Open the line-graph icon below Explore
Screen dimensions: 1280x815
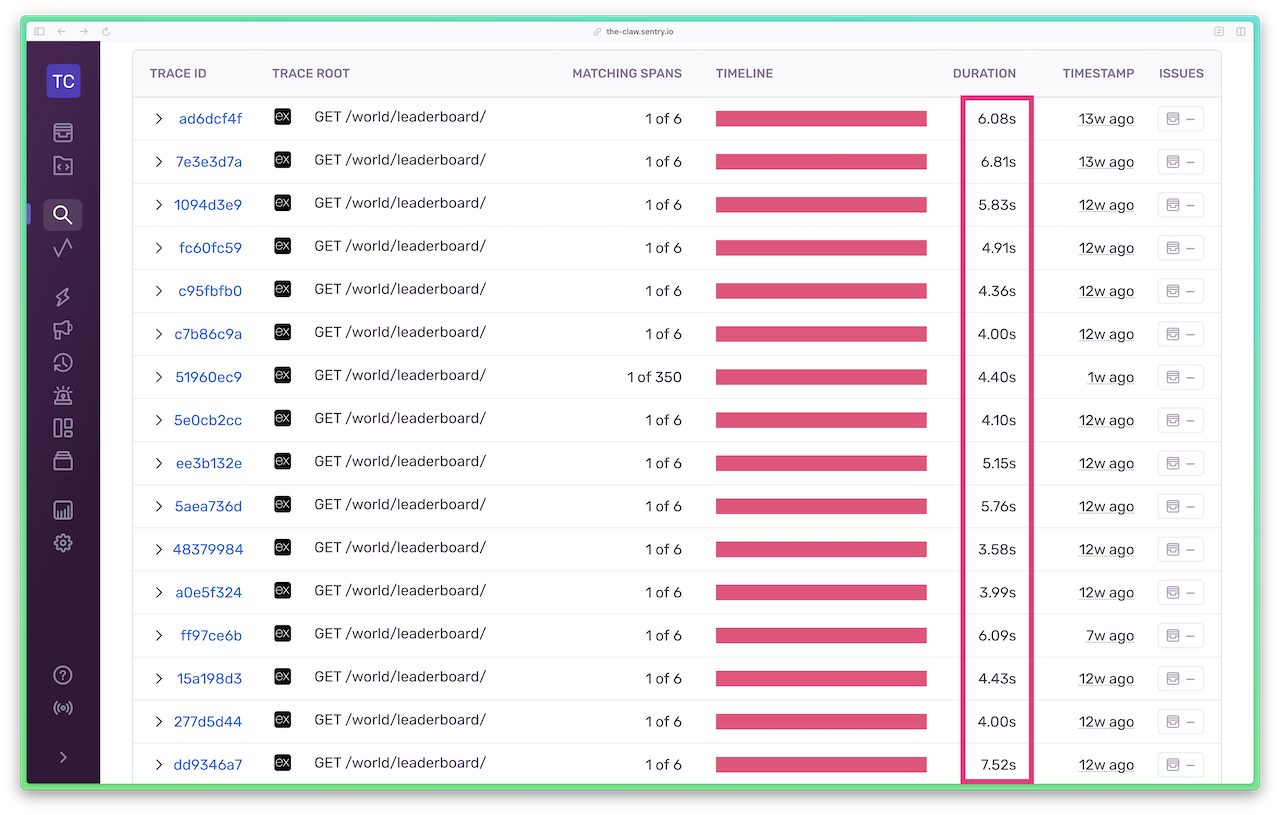coord(63,248)
